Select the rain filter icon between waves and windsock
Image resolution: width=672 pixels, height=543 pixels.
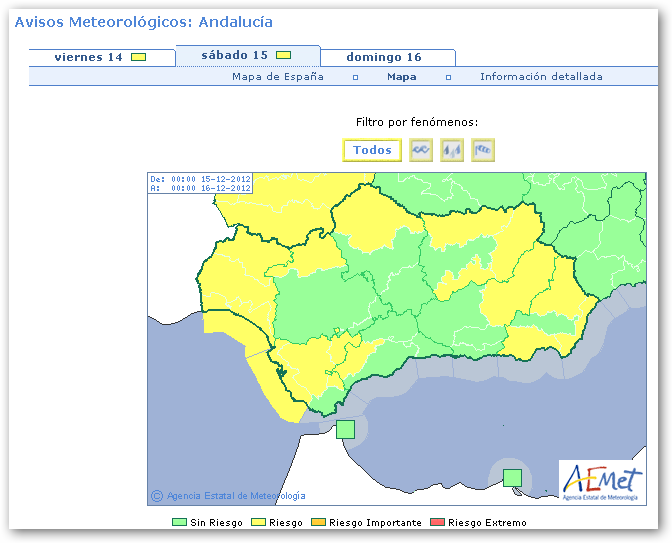point(452,150)
